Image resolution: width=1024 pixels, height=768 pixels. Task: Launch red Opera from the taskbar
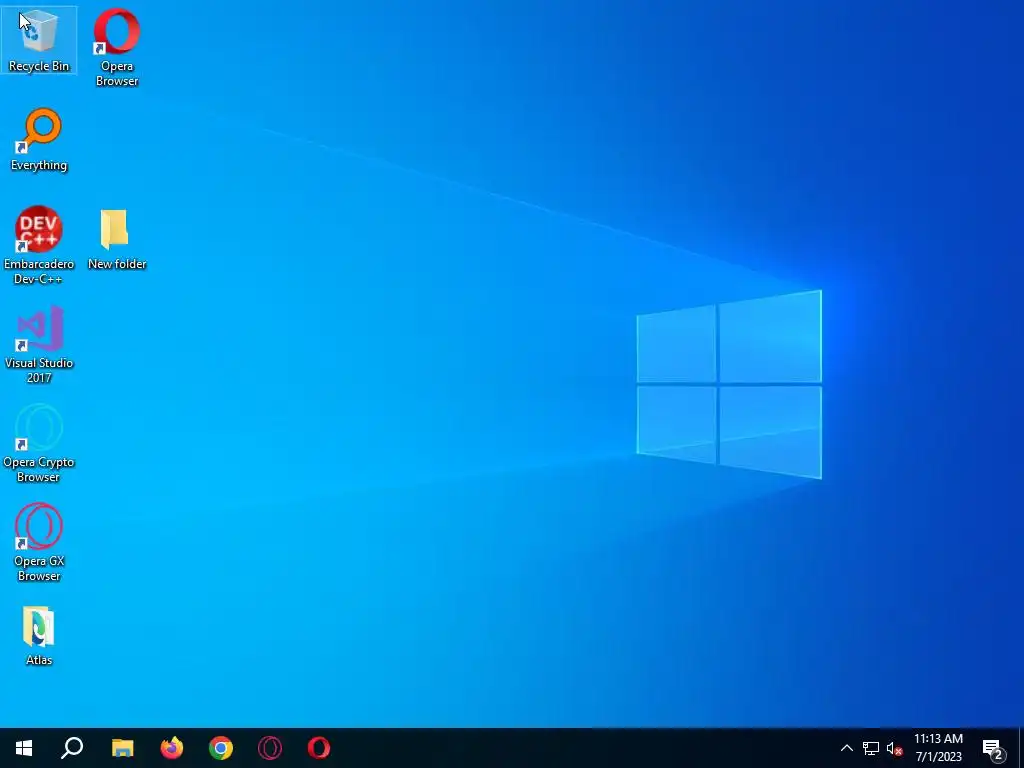[x=319, y=748]
